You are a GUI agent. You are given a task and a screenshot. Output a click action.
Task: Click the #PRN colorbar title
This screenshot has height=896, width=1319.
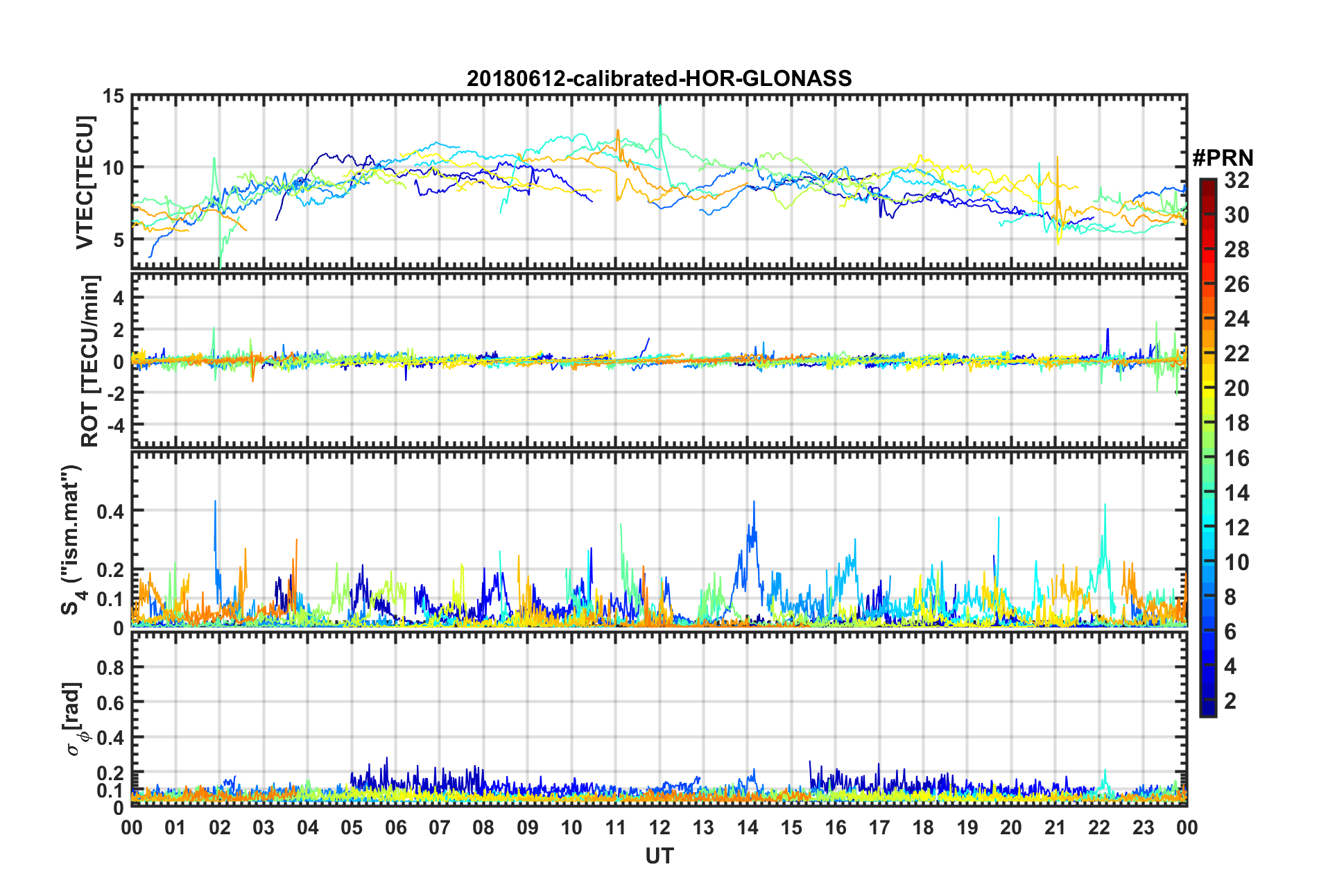pyautogui.click(x=1223, y=158)
